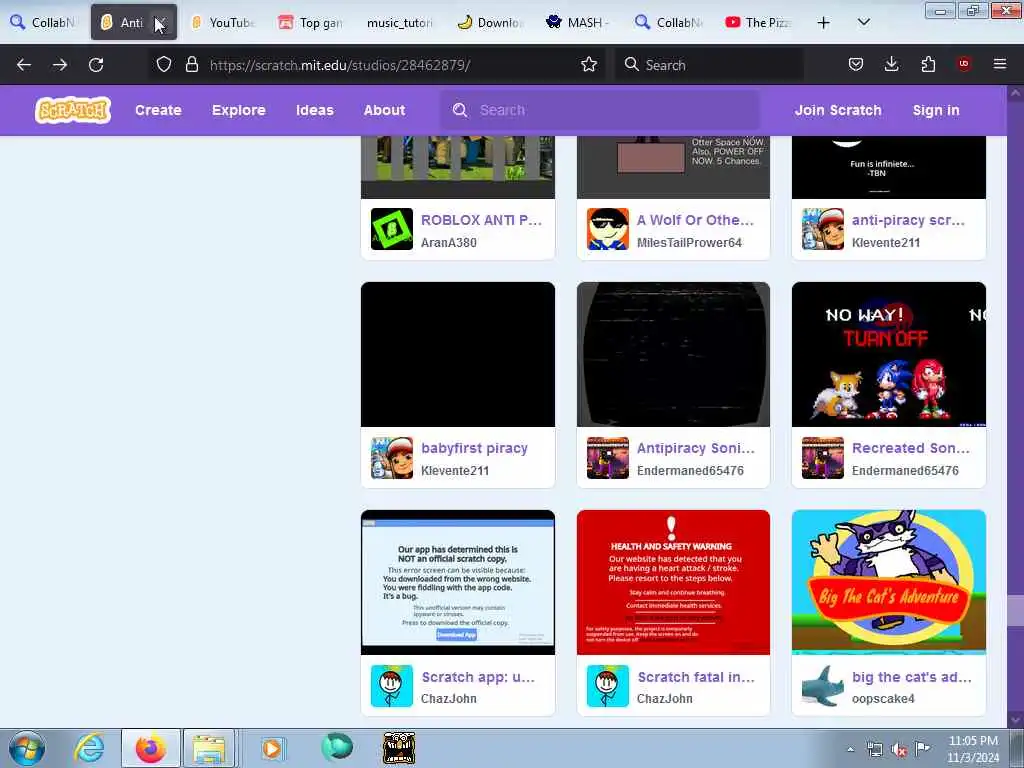Open the Create menu item
1024x768 pixels.
158,110
